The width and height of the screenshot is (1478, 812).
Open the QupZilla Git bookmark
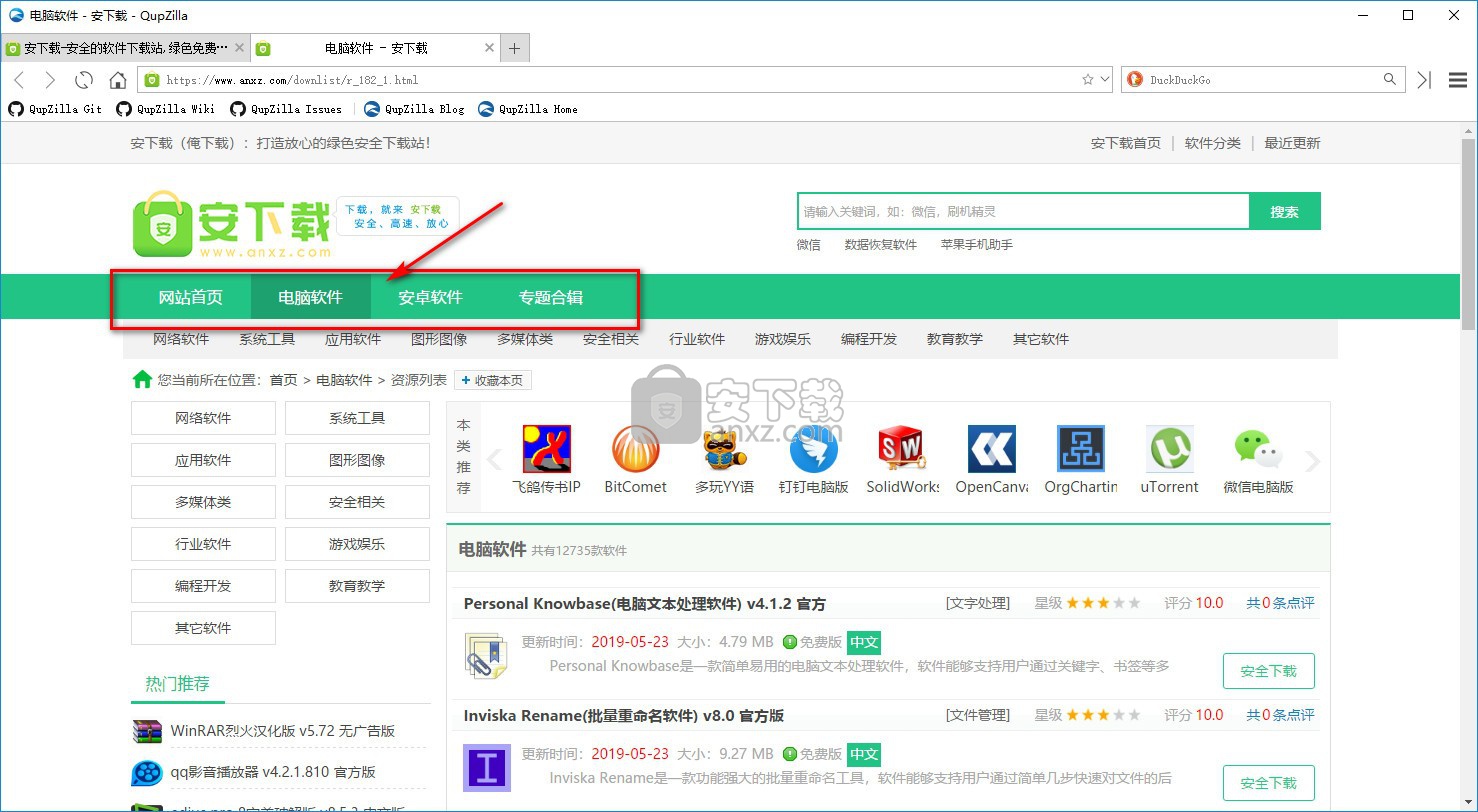(55, 109)
